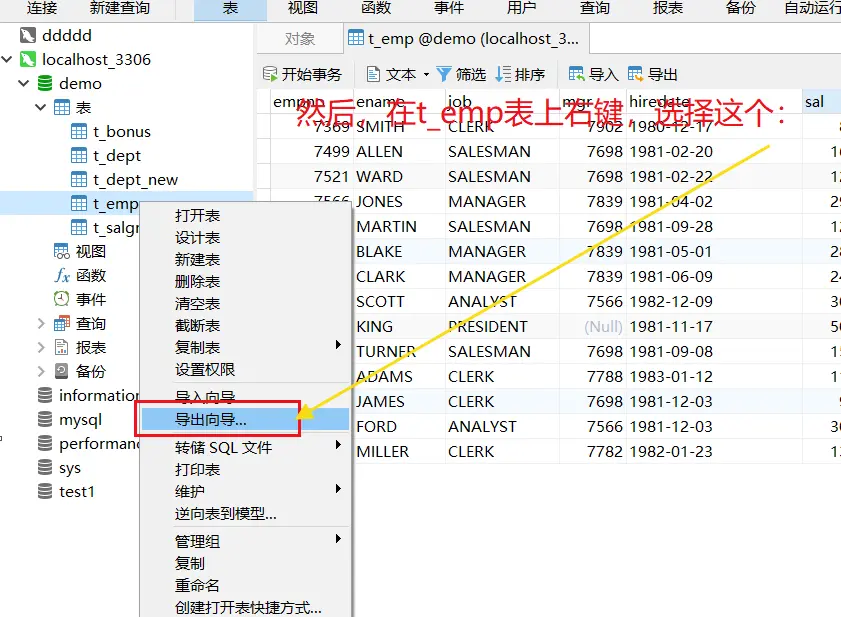Expand the 复制表 submenu arrow
Screen dimensions: 841x617
[x=338, y=345]
